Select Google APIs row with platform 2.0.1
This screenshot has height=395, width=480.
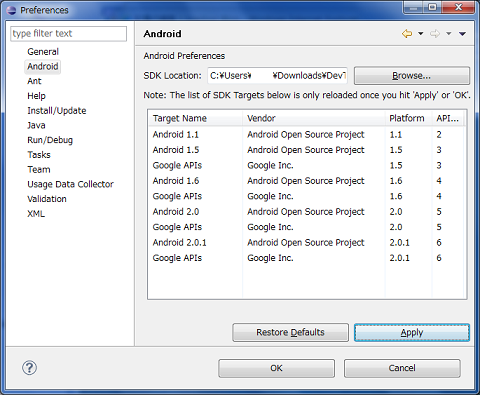pos(307,258)
